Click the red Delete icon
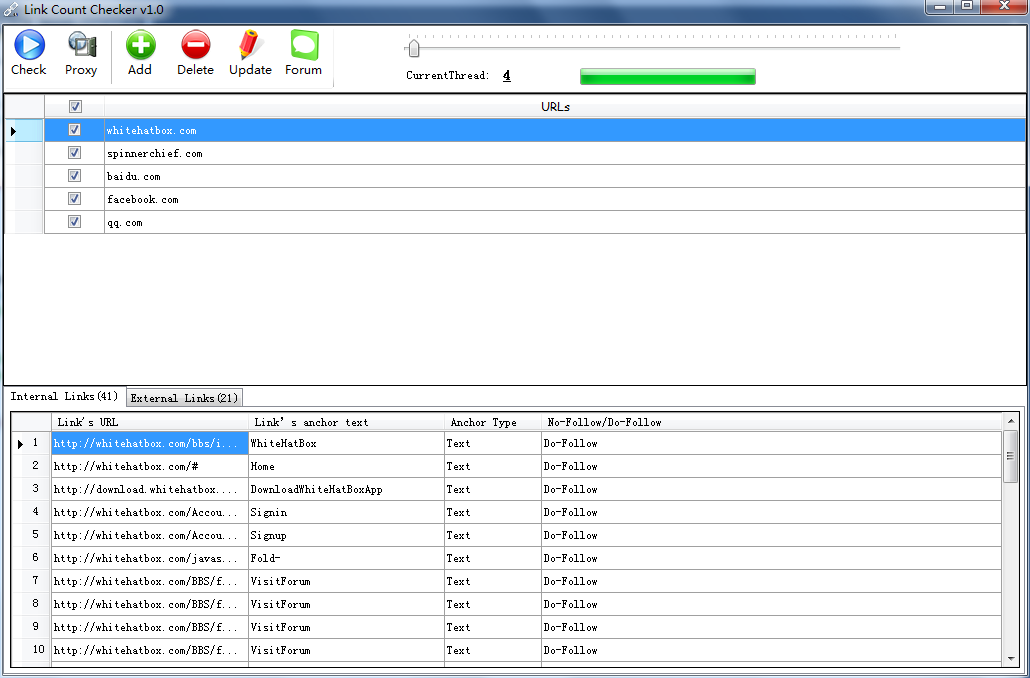The width and height of the screenshot is (1030, 678). (195, 45)
